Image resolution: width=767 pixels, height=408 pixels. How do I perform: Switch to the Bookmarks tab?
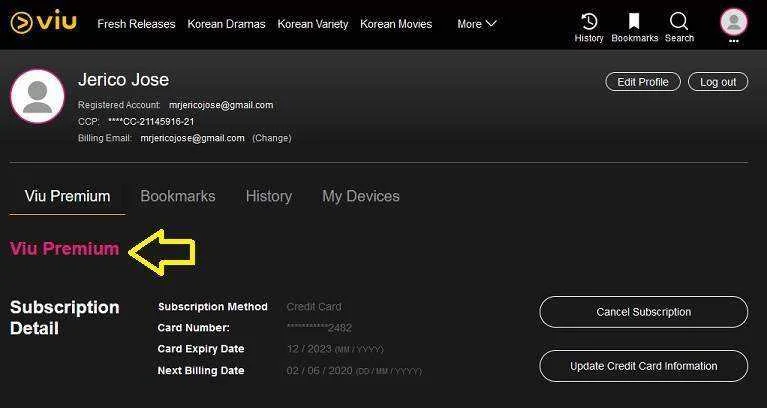(178, 196)
